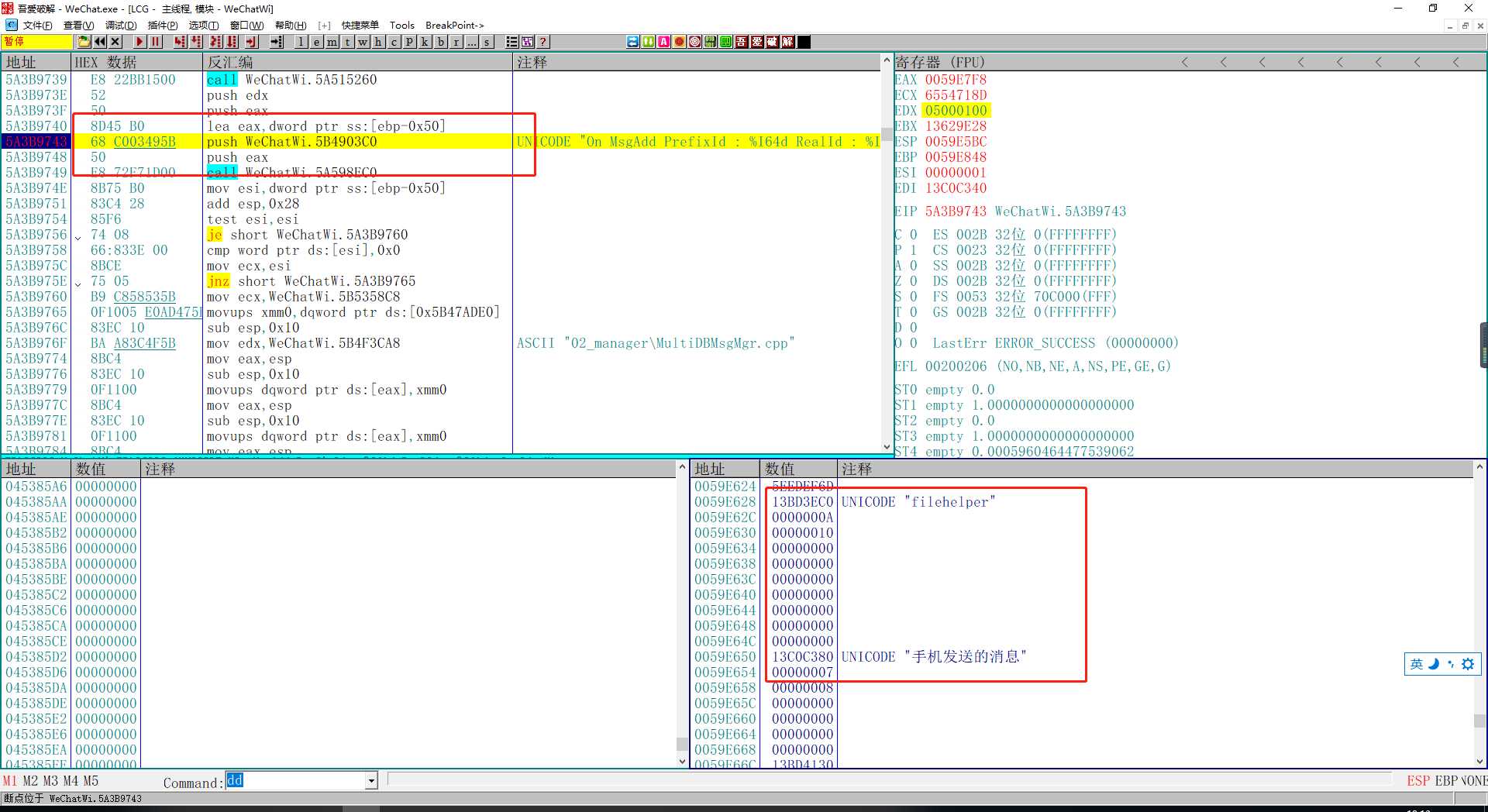This screenshot has height=812, width=1488.
Task: Click the pink letter A plugin icon
Action: 664,42
